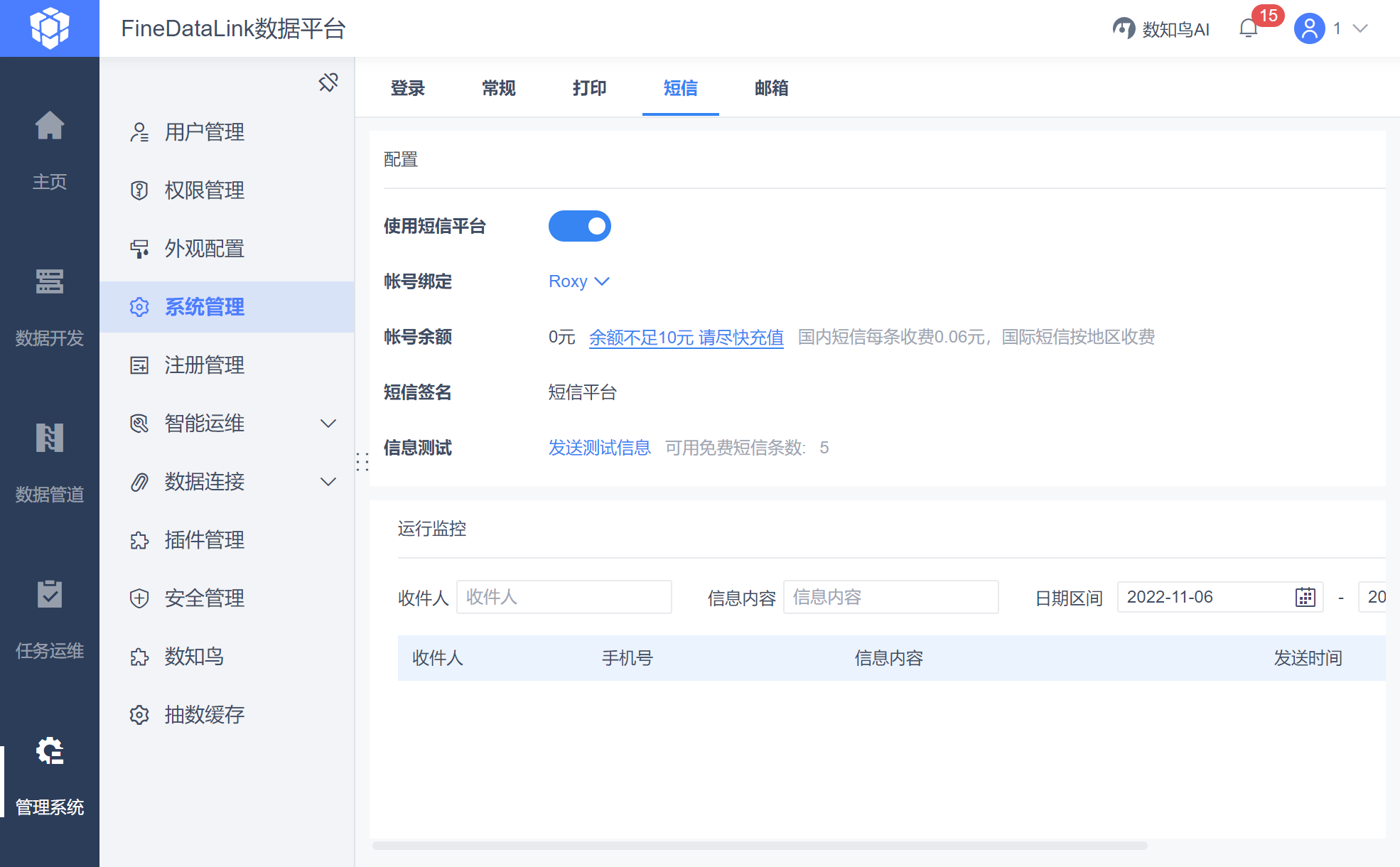Image resolution: width=1400 pixels, height=867 pixels.
Task: Go to 主页 home icon
Action: coord(50,126)
